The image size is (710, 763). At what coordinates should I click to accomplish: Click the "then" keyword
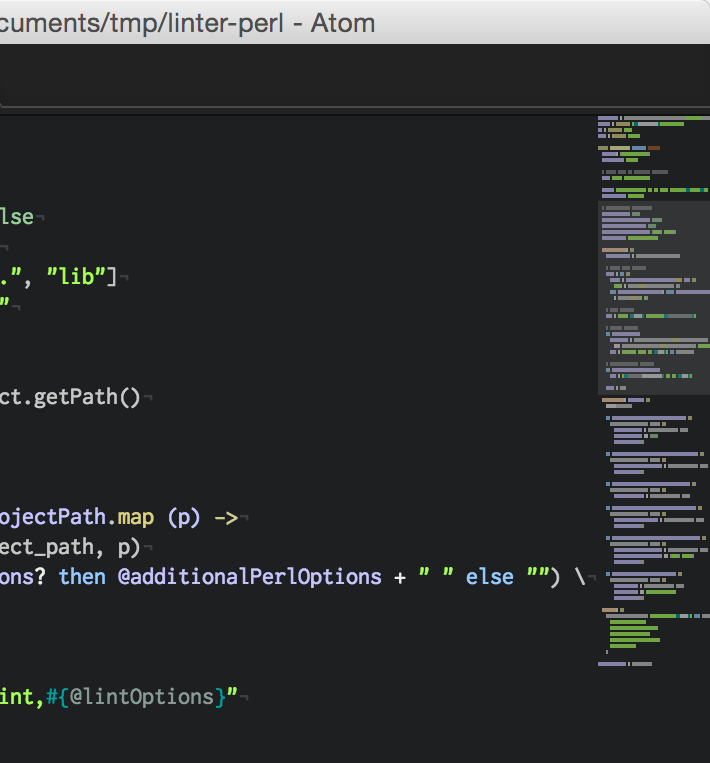[x=82, y=577]
